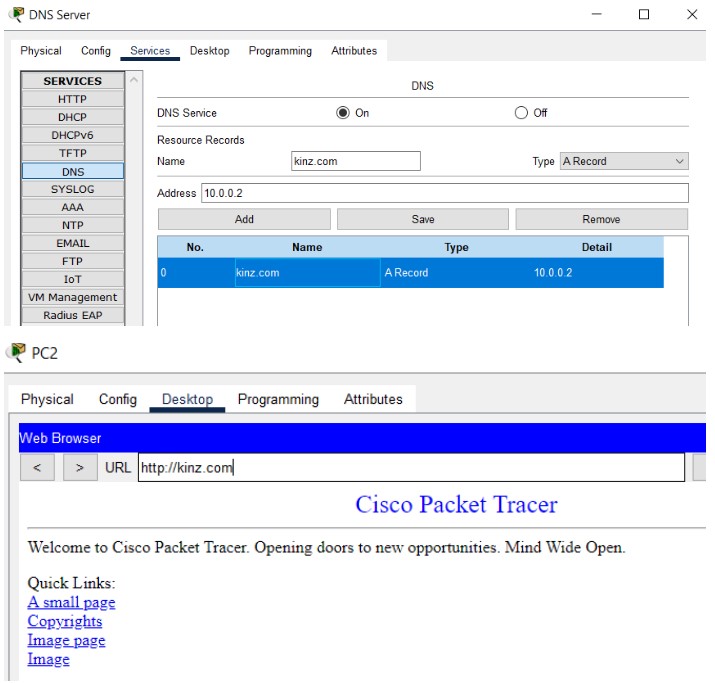Click the Type column header
This screenshot has width=715, height=683.
[x=456, y=247]
